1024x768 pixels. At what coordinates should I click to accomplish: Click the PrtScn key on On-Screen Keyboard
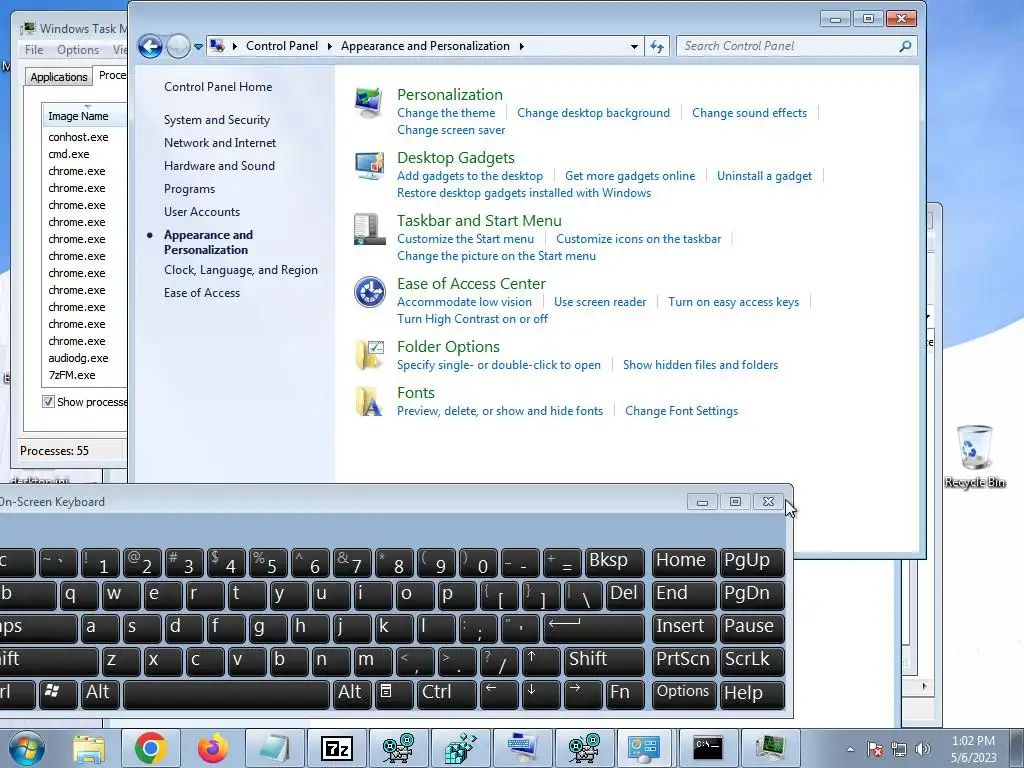click(x=684, y=660)
